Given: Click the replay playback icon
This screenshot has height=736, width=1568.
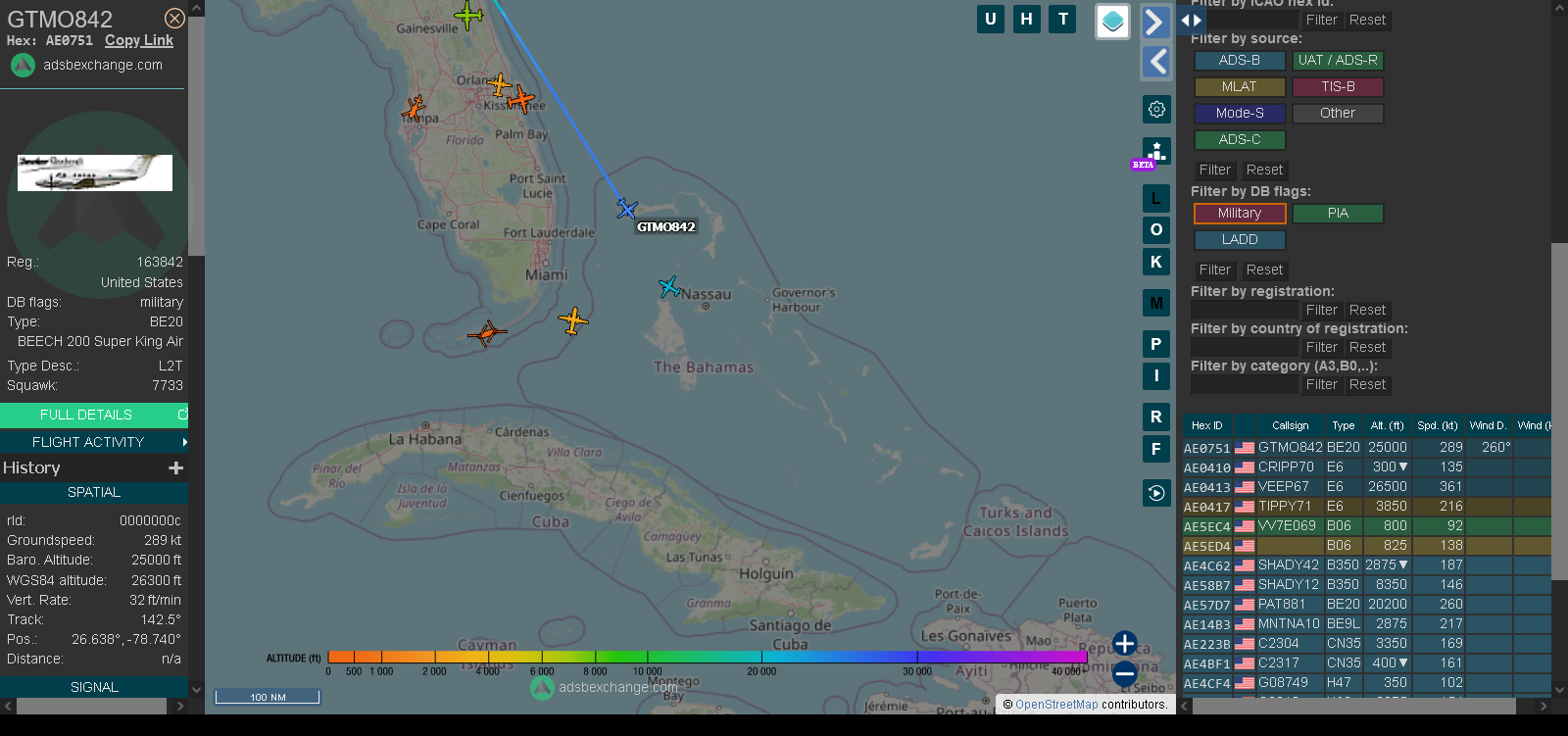Looking at the screenshot, I should pyautogui.click(x=1156, y=493).
